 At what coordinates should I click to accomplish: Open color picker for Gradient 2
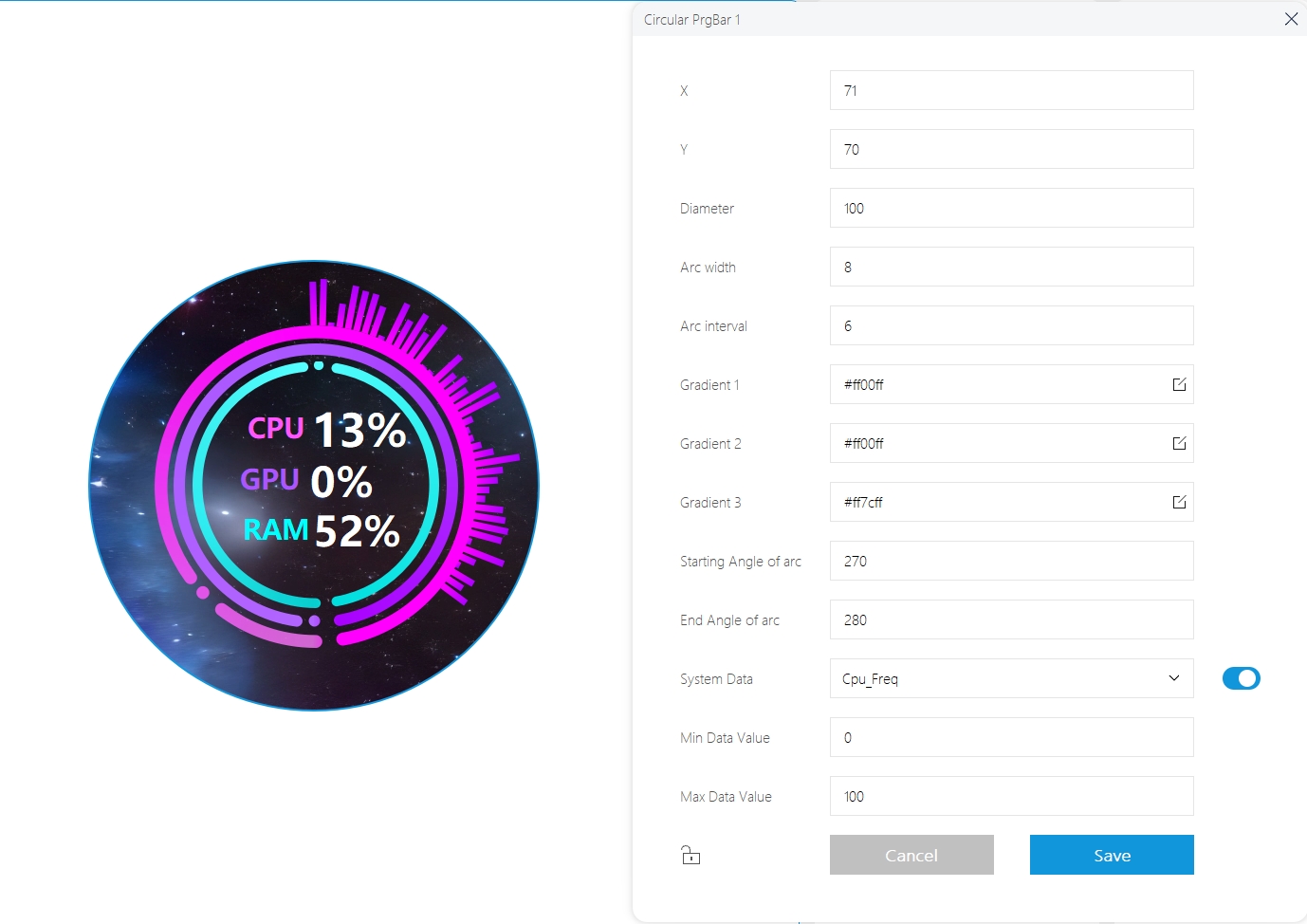(x=1179, y=443)
